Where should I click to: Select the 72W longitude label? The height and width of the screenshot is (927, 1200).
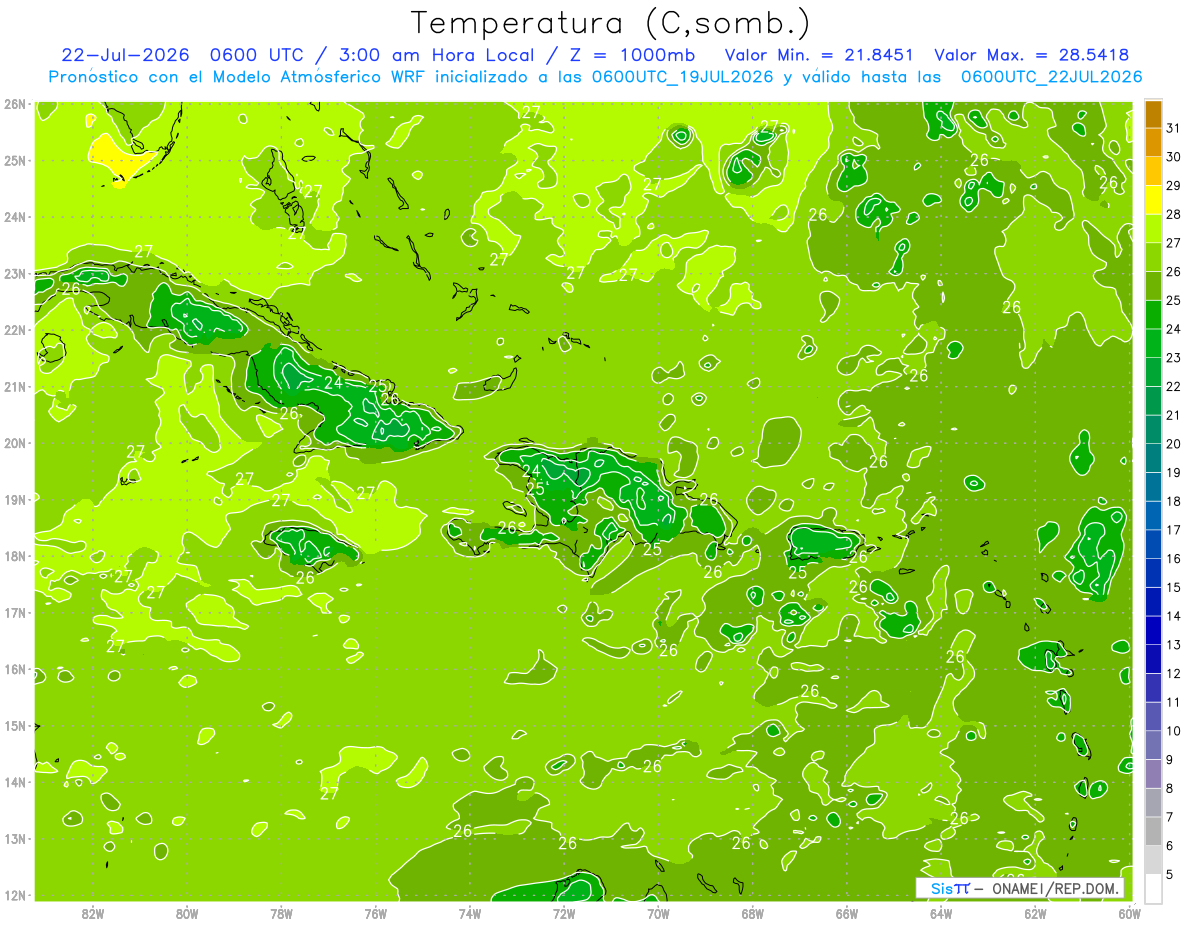tap(564, 913)
